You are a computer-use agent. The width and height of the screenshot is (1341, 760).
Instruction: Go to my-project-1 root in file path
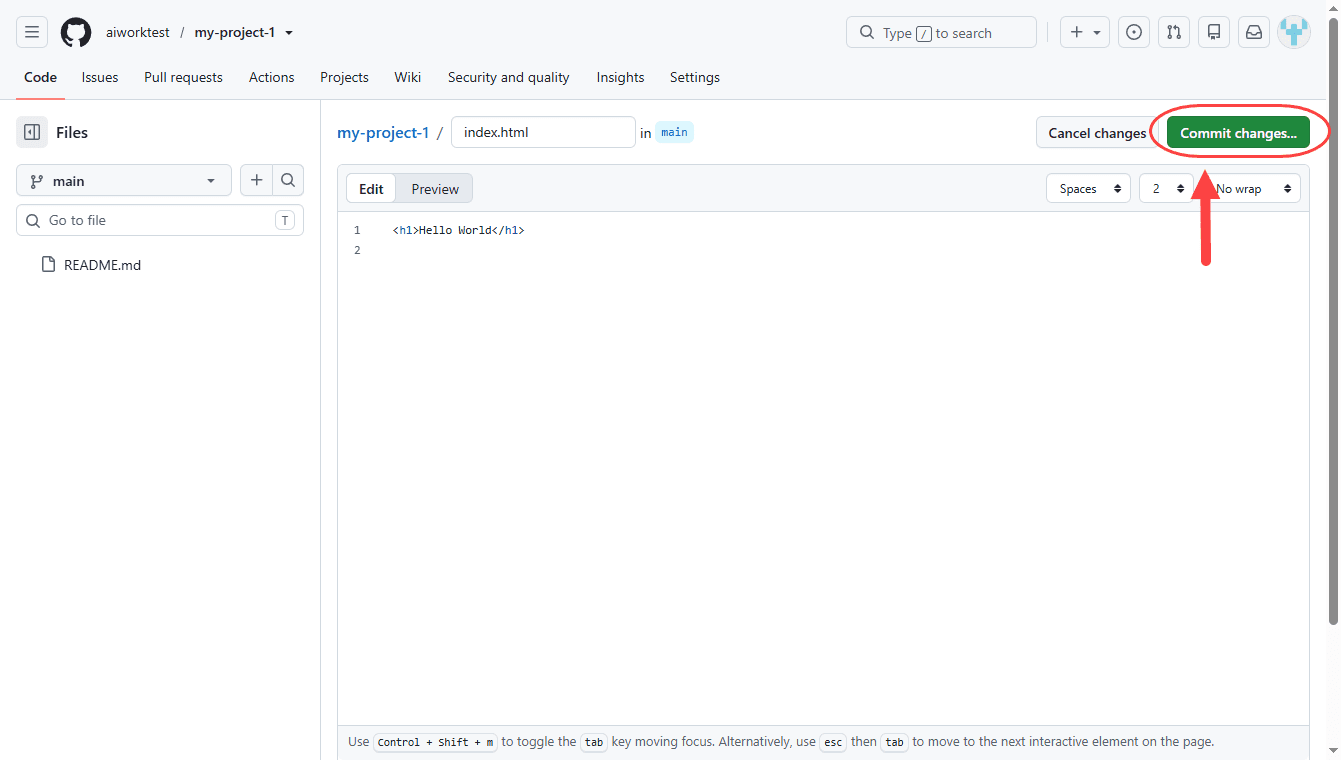[383, 133]
